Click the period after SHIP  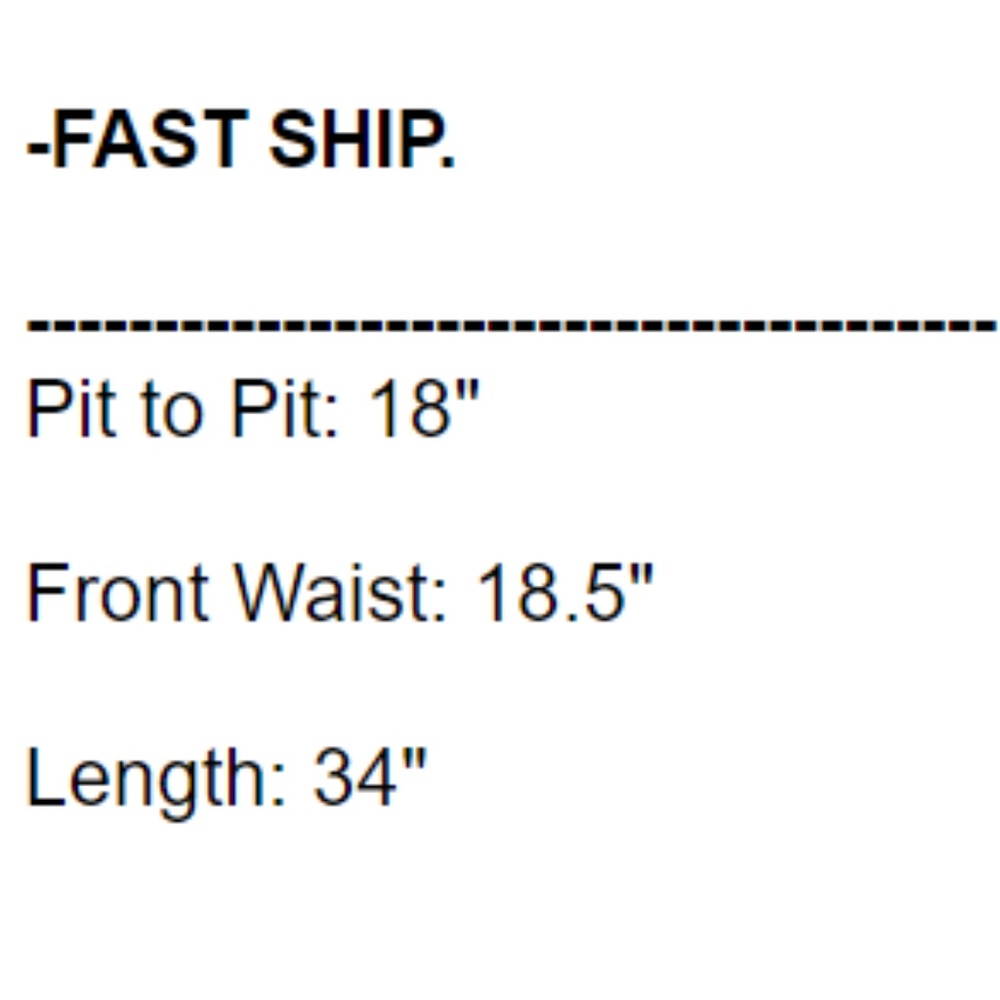(x=448, y=162)
